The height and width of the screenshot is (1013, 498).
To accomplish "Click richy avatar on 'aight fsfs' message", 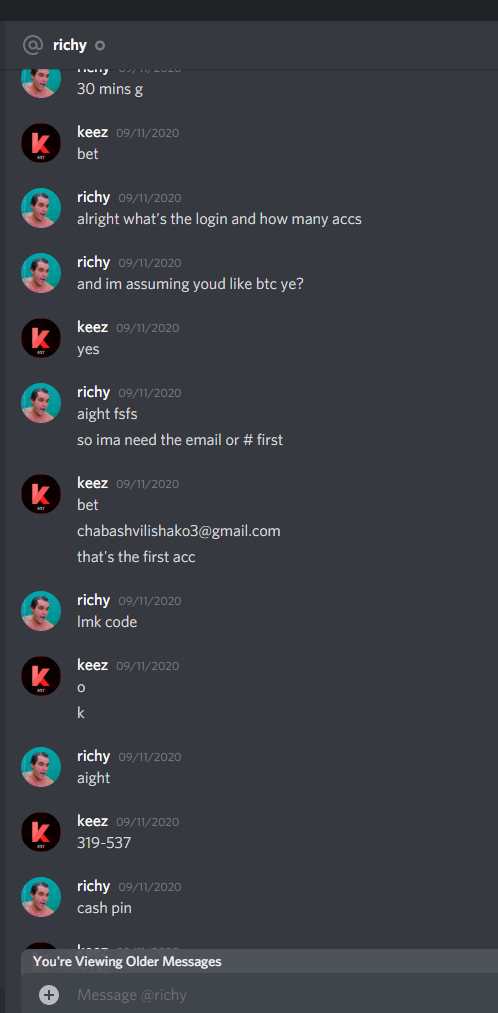I will tap(41, 402).
